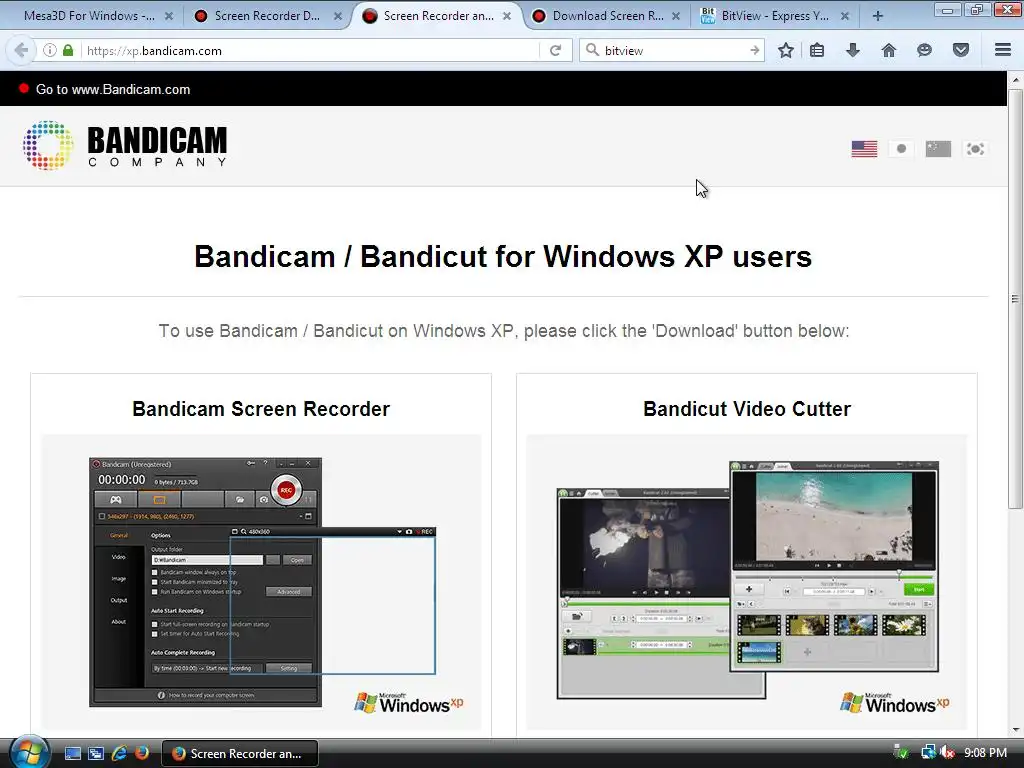Open the chat smiley toolbar icon
The height and width of the screenshot is (768, 1024).
click(924, 50)
